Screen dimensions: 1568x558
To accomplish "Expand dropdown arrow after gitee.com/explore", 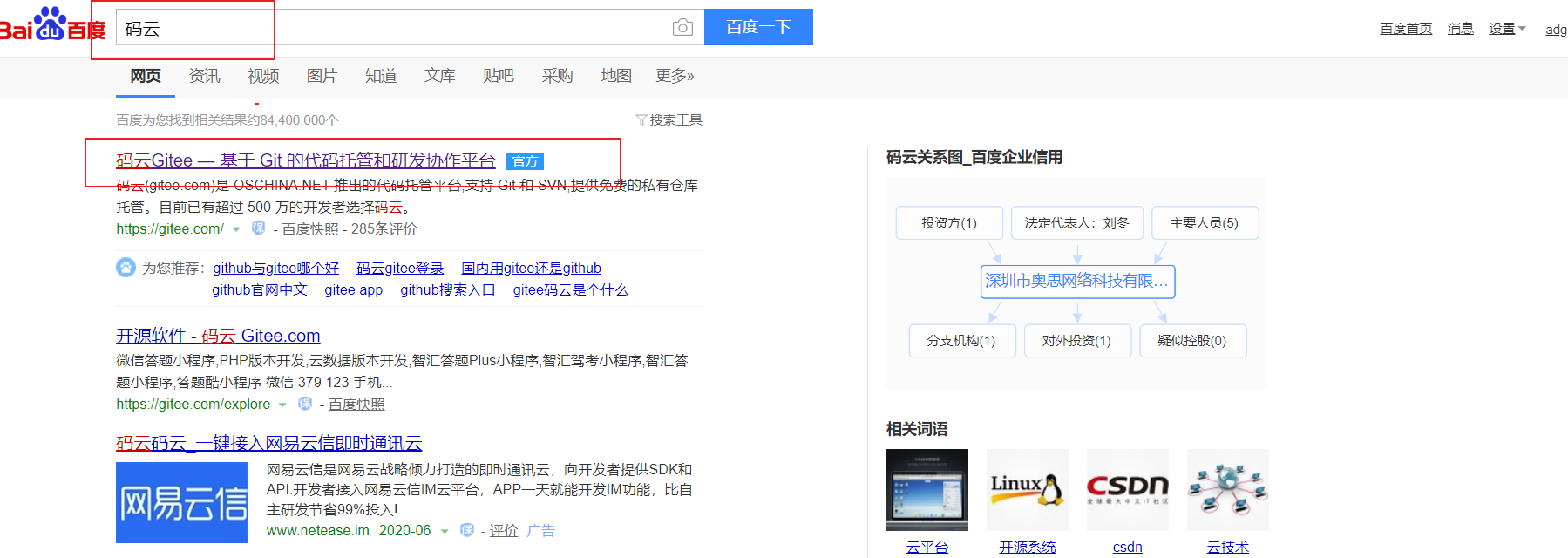I will click(282, 405).
